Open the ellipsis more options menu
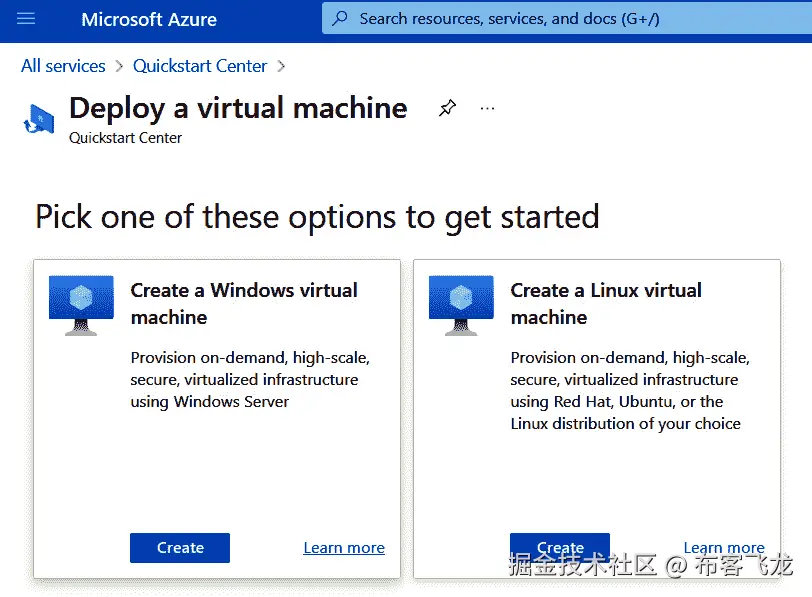The image size is (812, 597). pos(487,108)
